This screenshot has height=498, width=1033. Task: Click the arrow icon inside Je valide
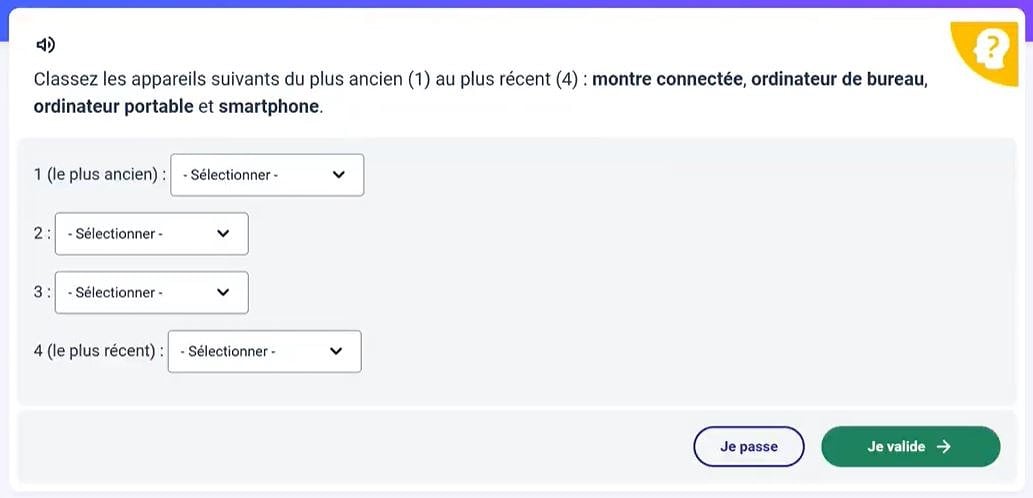[x=943, y=447]
